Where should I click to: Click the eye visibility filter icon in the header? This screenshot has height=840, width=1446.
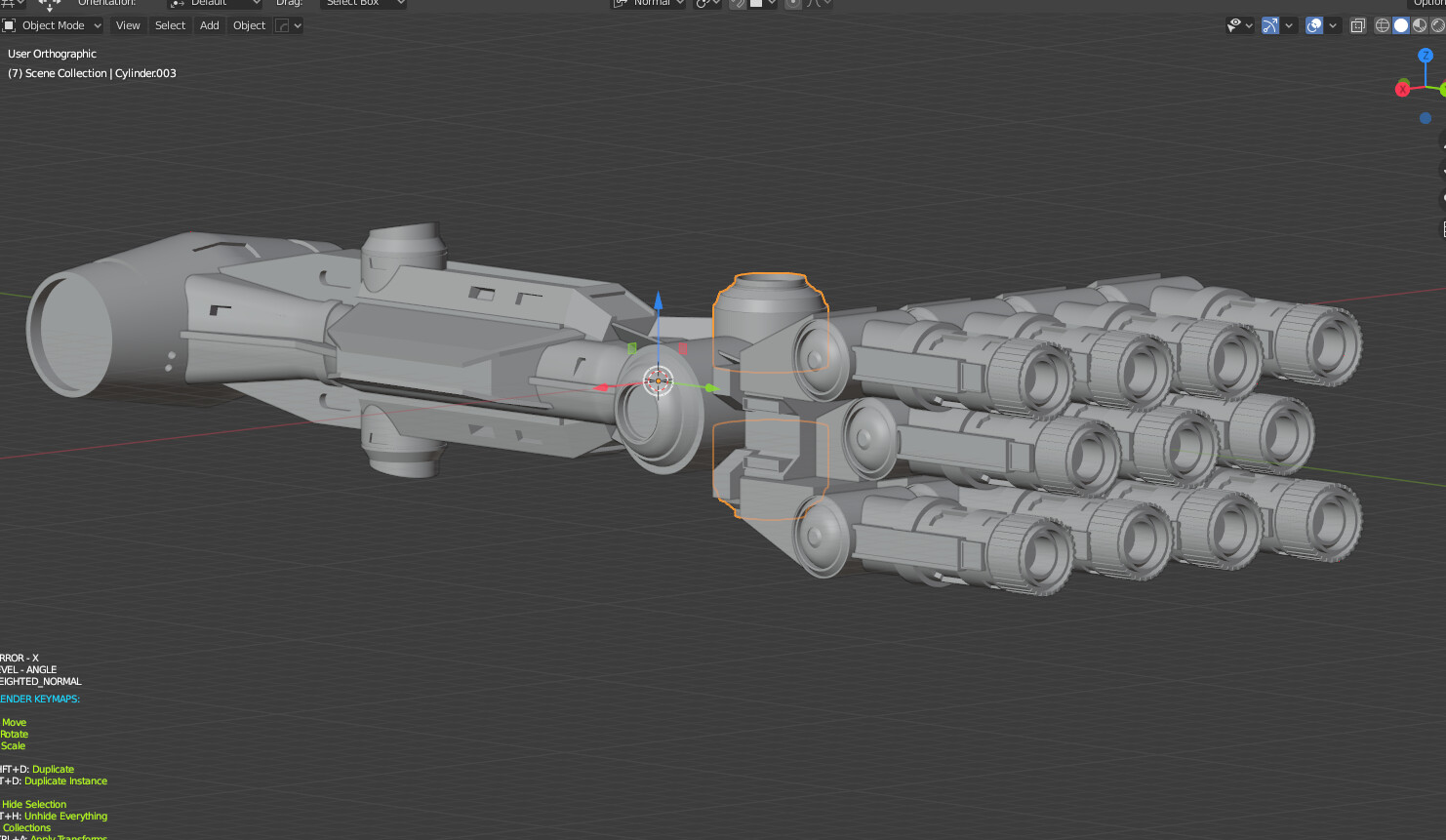click(1233, 25)
